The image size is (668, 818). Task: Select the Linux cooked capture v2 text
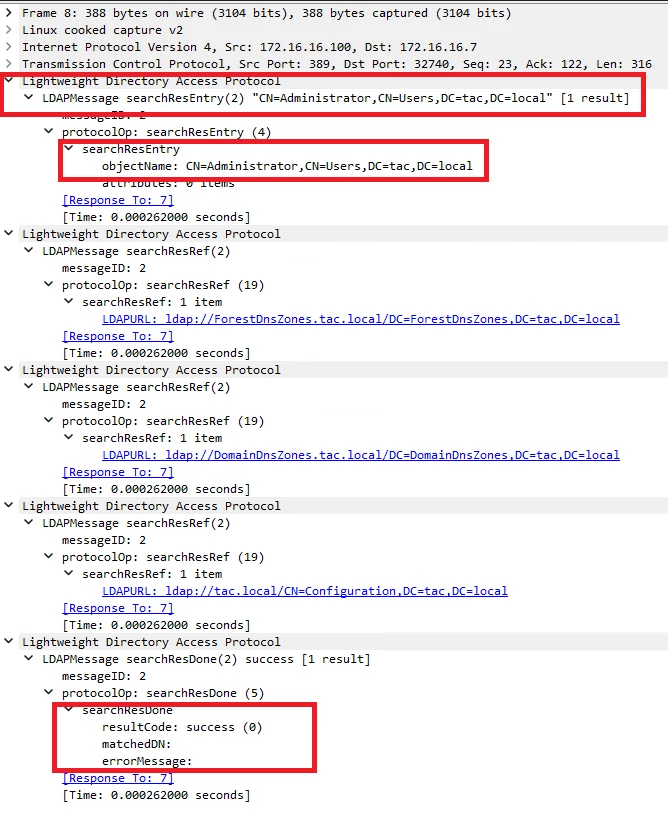102,30
